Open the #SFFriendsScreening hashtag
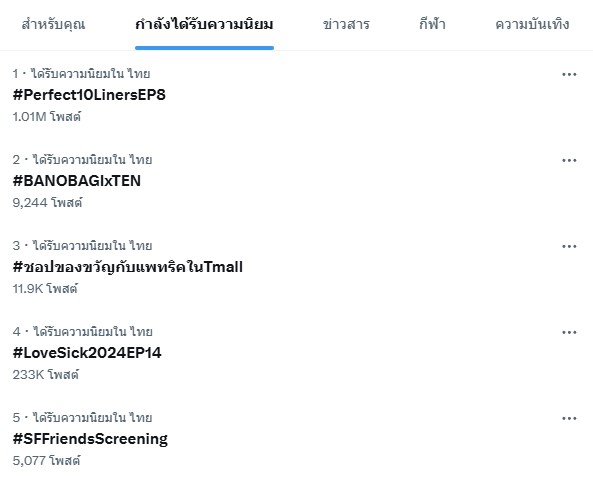The image size is (593, 480). [x=90, y=439]
